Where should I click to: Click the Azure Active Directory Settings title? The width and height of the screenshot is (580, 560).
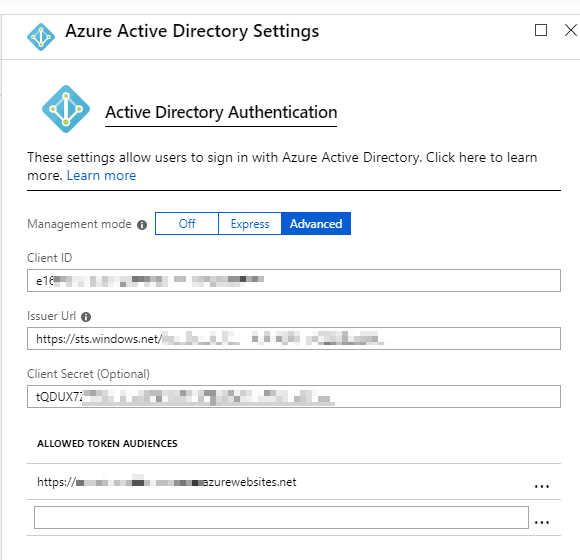[x=192, y=31]
